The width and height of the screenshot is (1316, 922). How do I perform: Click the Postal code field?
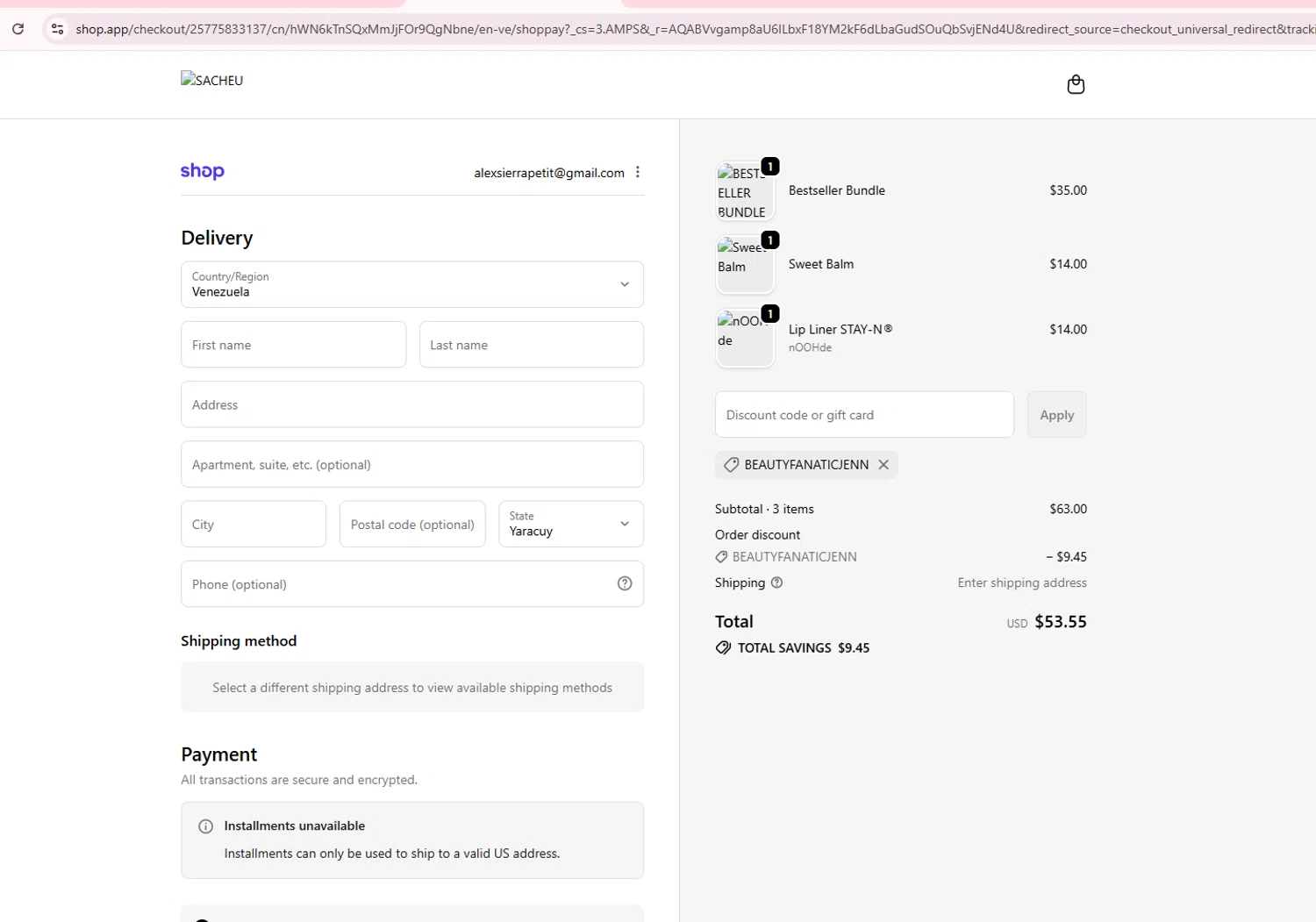[x=412, y=524]
